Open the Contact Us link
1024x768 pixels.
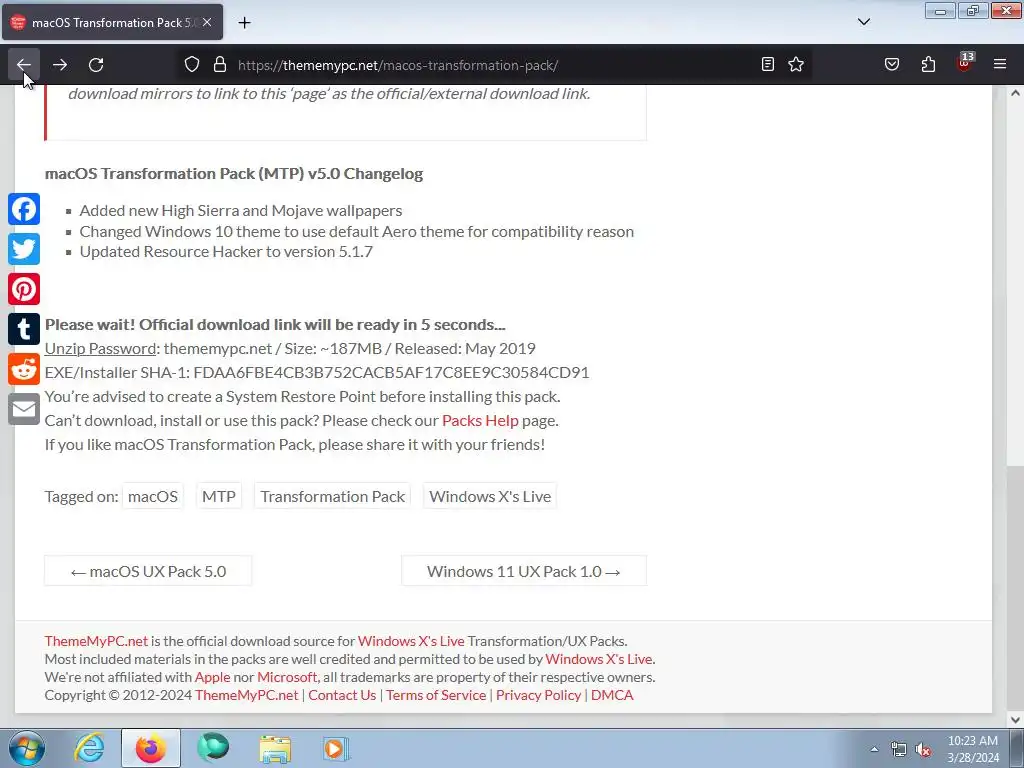(x=342, y=695)
